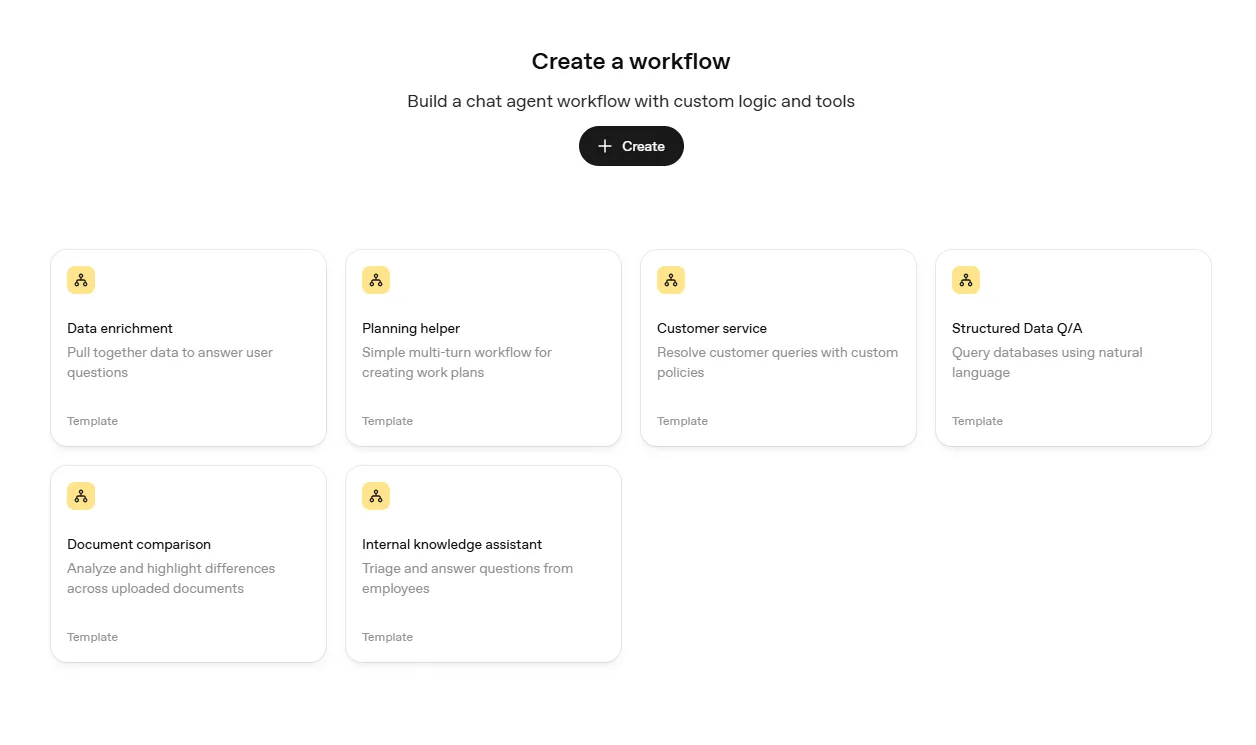Click the plus icon inside the Create button
Screen dimensions: 1256x745
[x=604, y=146]
